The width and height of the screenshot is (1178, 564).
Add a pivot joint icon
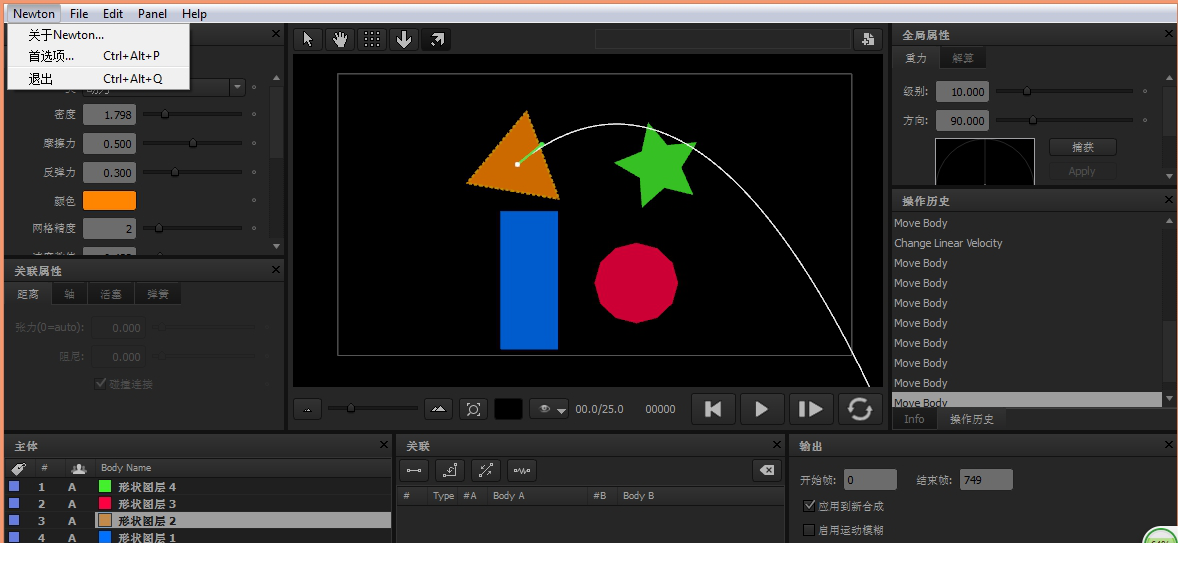(450, 471)
